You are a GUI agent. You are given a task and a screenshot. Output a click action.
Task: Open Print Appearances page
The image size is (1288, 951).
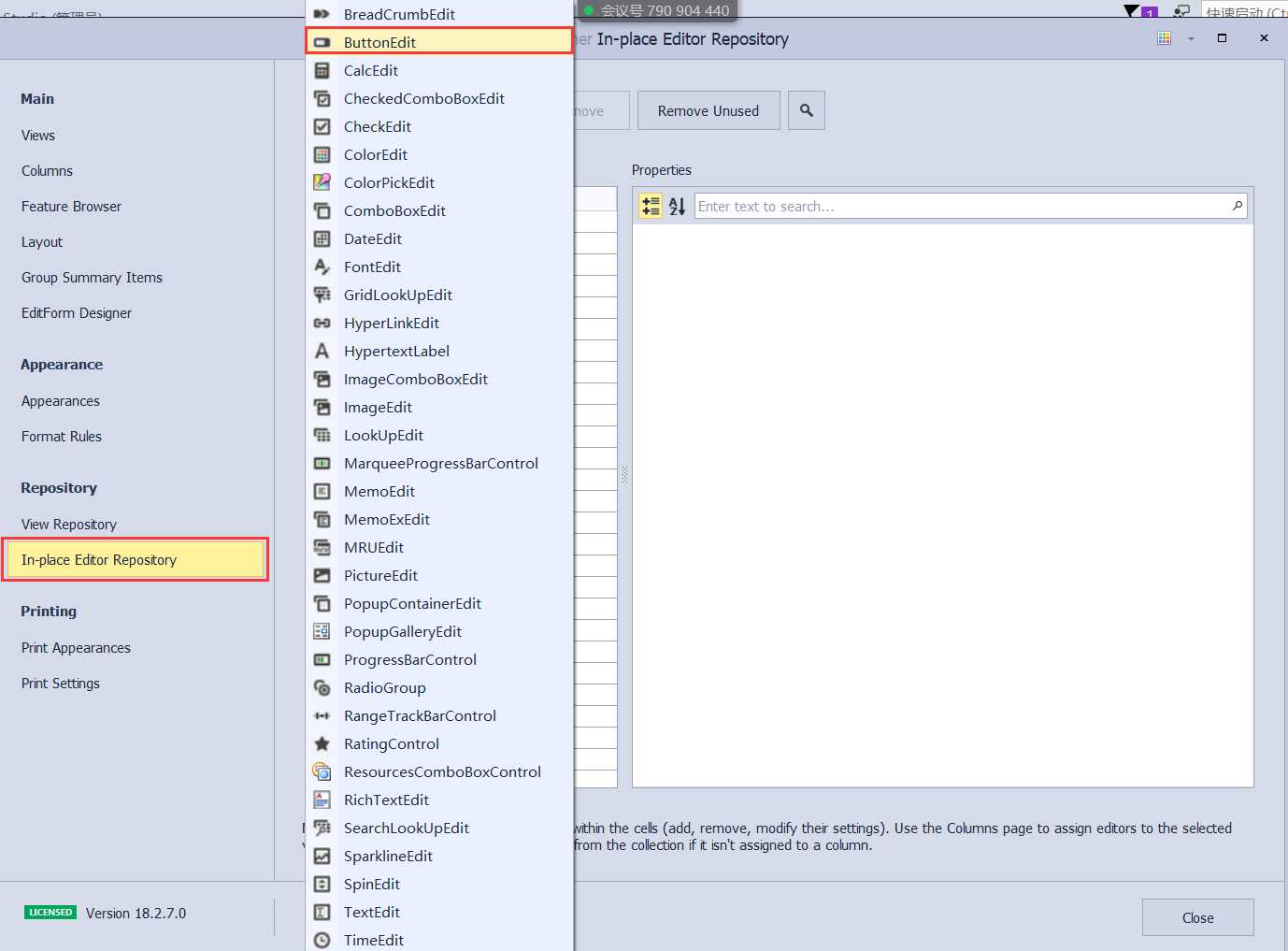click(x=76, y=648)
